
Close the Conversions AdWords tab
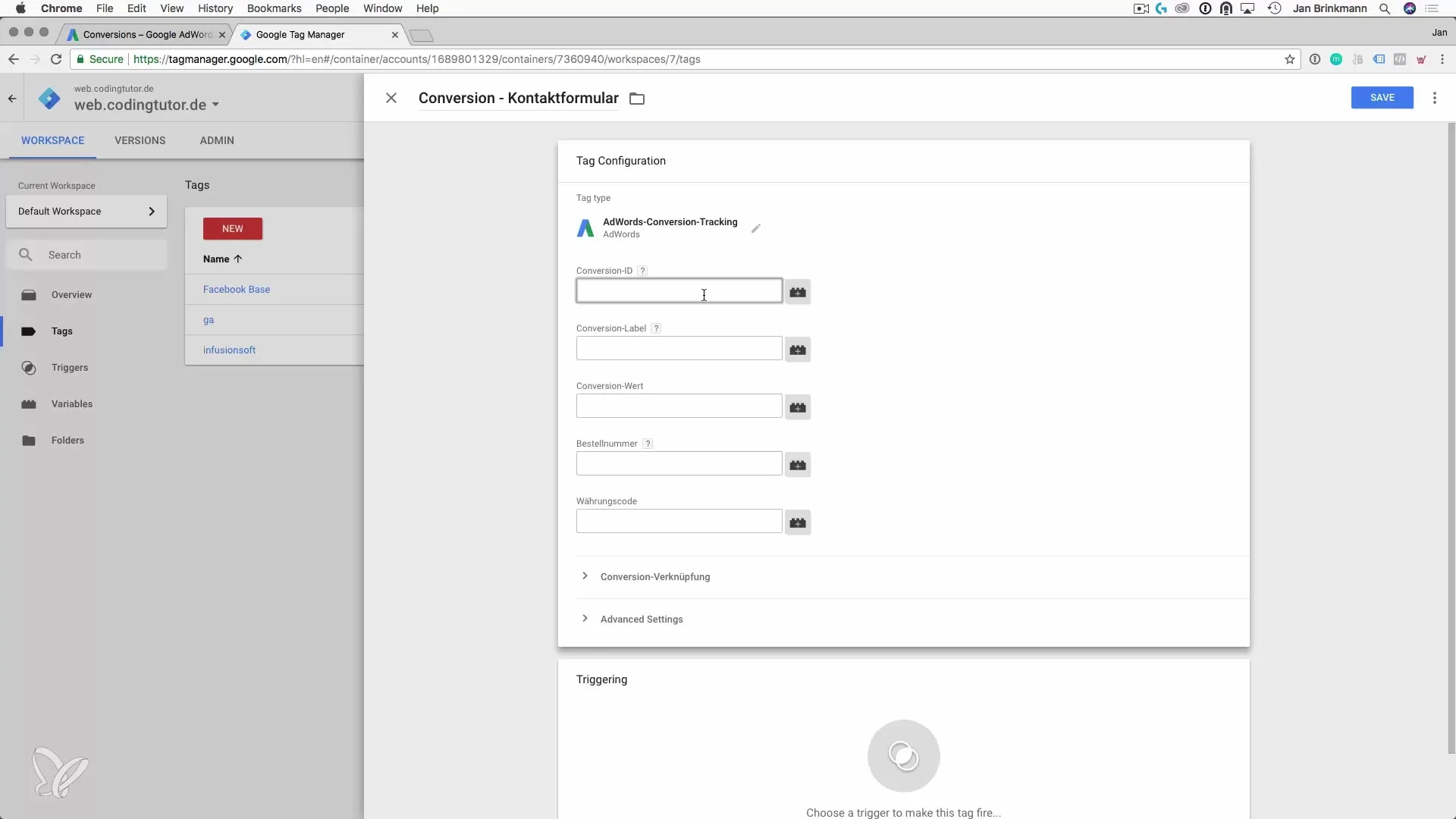click(221, 35)
